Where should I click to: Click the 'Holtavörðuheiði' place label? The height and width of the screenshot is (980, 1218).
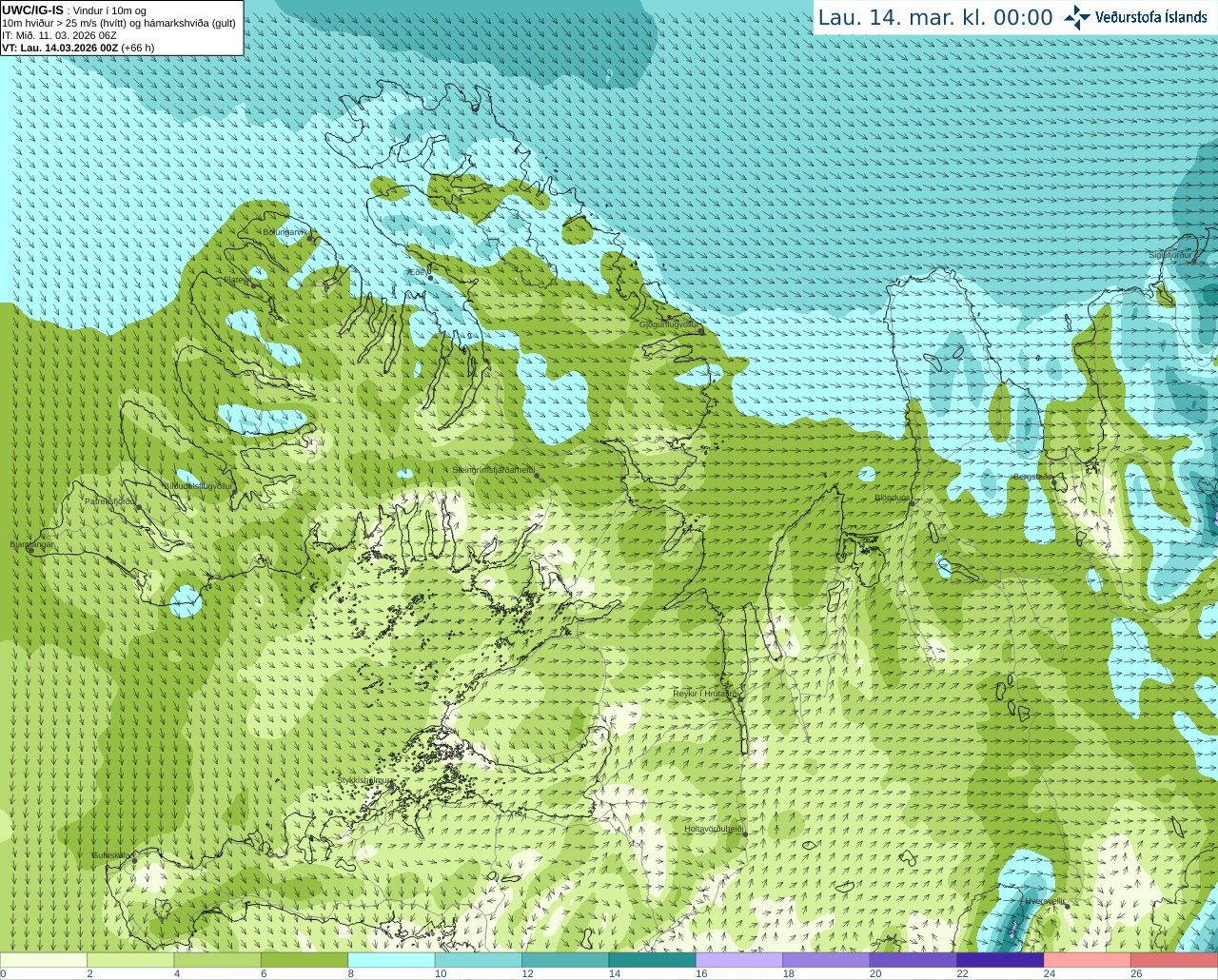[714, 829]
